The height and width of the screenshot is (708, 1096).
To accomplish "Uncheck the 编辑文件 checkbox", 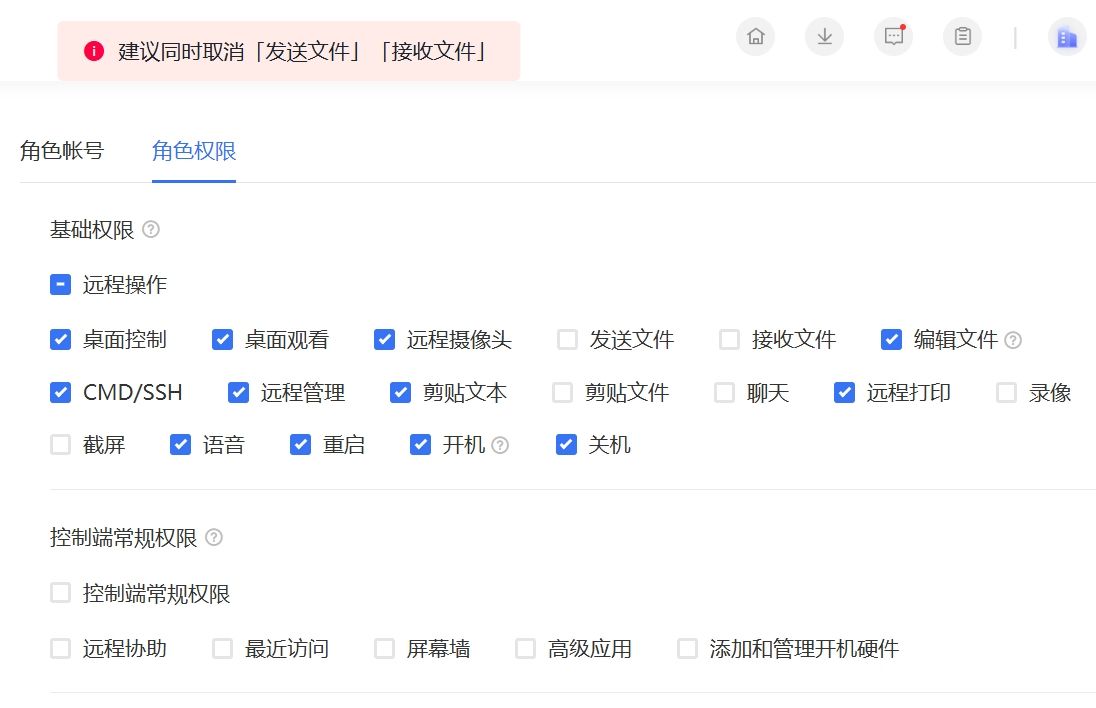I will 891,340.
